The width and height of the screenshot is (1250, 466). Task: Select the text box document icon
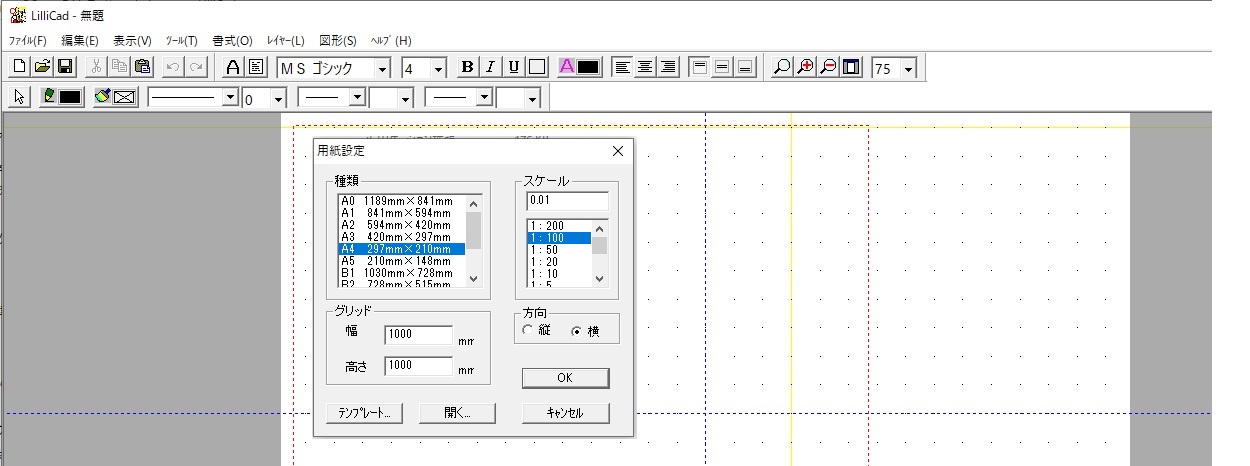pos(255,67)
